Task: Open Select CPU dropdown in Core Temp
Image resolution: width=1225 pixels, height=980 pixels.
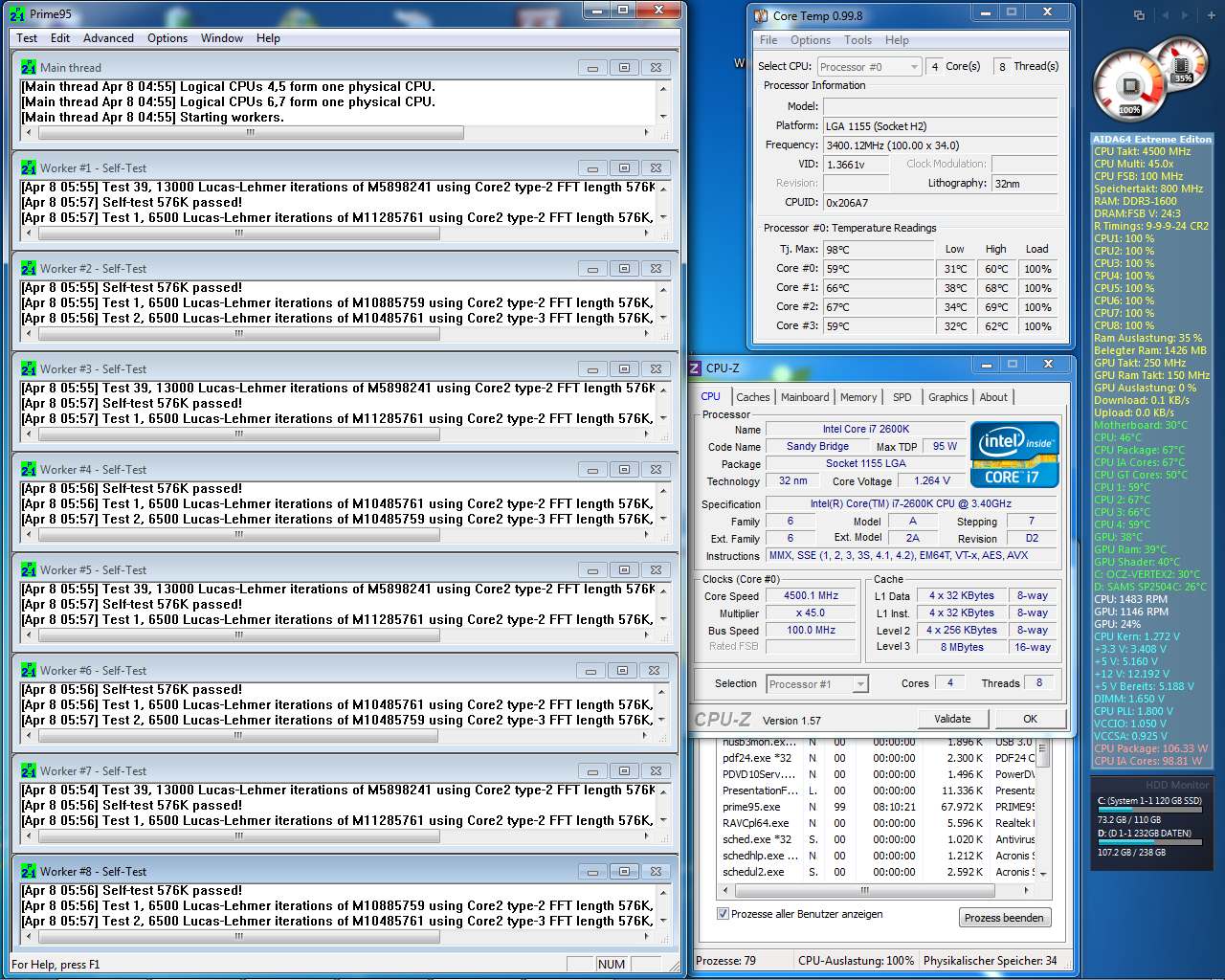Action: coord(869,66)
